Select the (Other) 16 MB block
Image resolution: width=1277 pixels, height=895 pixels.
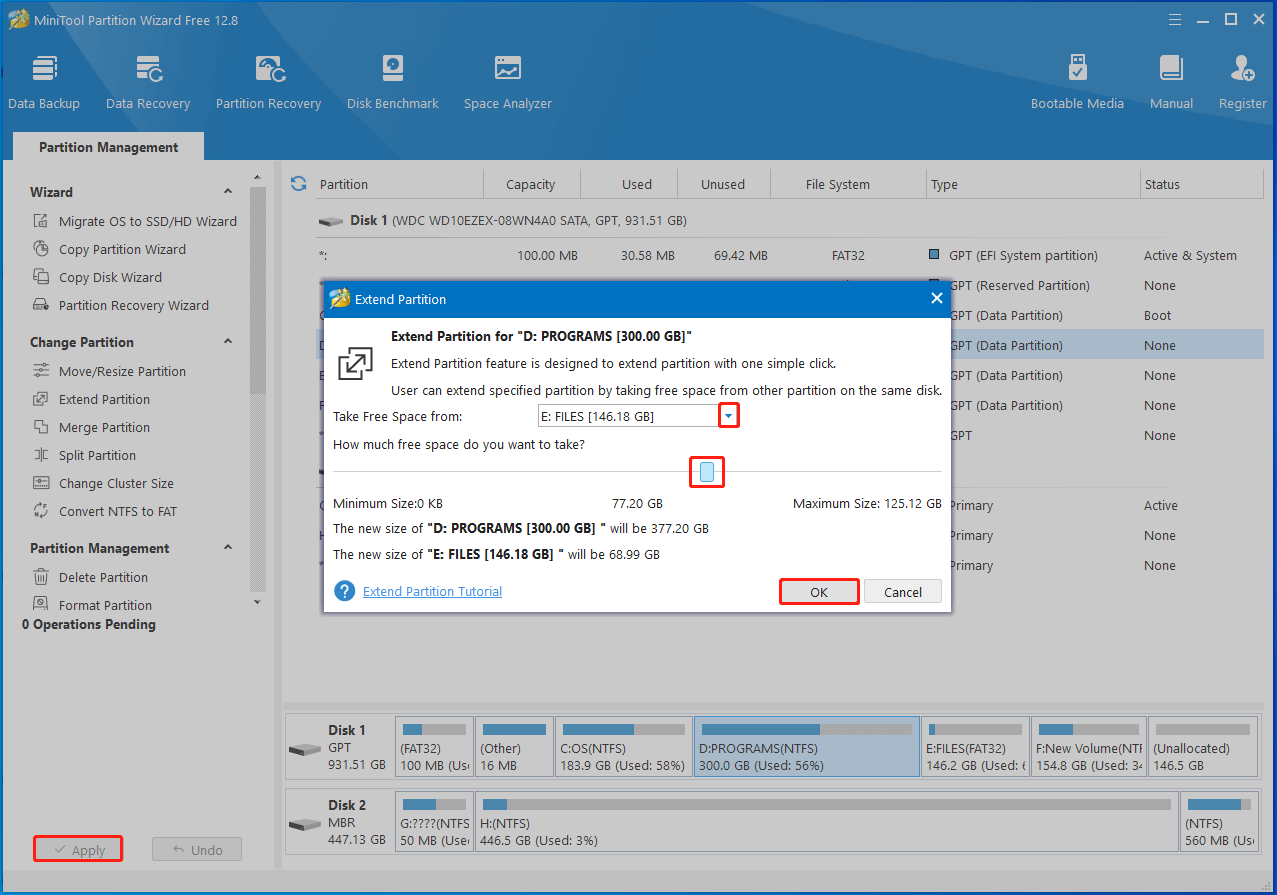(514, 747)
